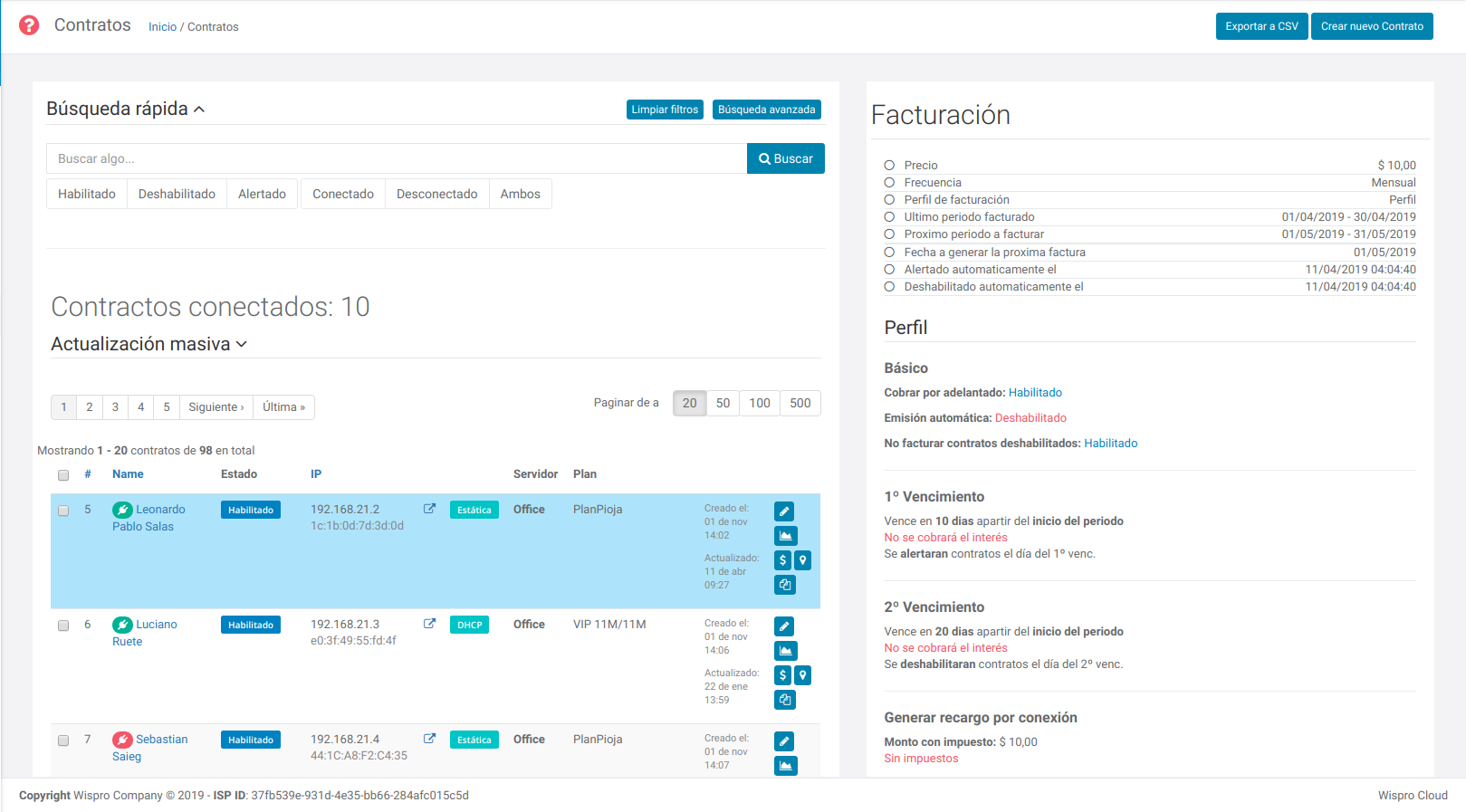Edit Luciano Ruete contract with pencil icon
The height and width of the screenshot is (812, 1466).
pyautogui.click(x=784, y=626)
